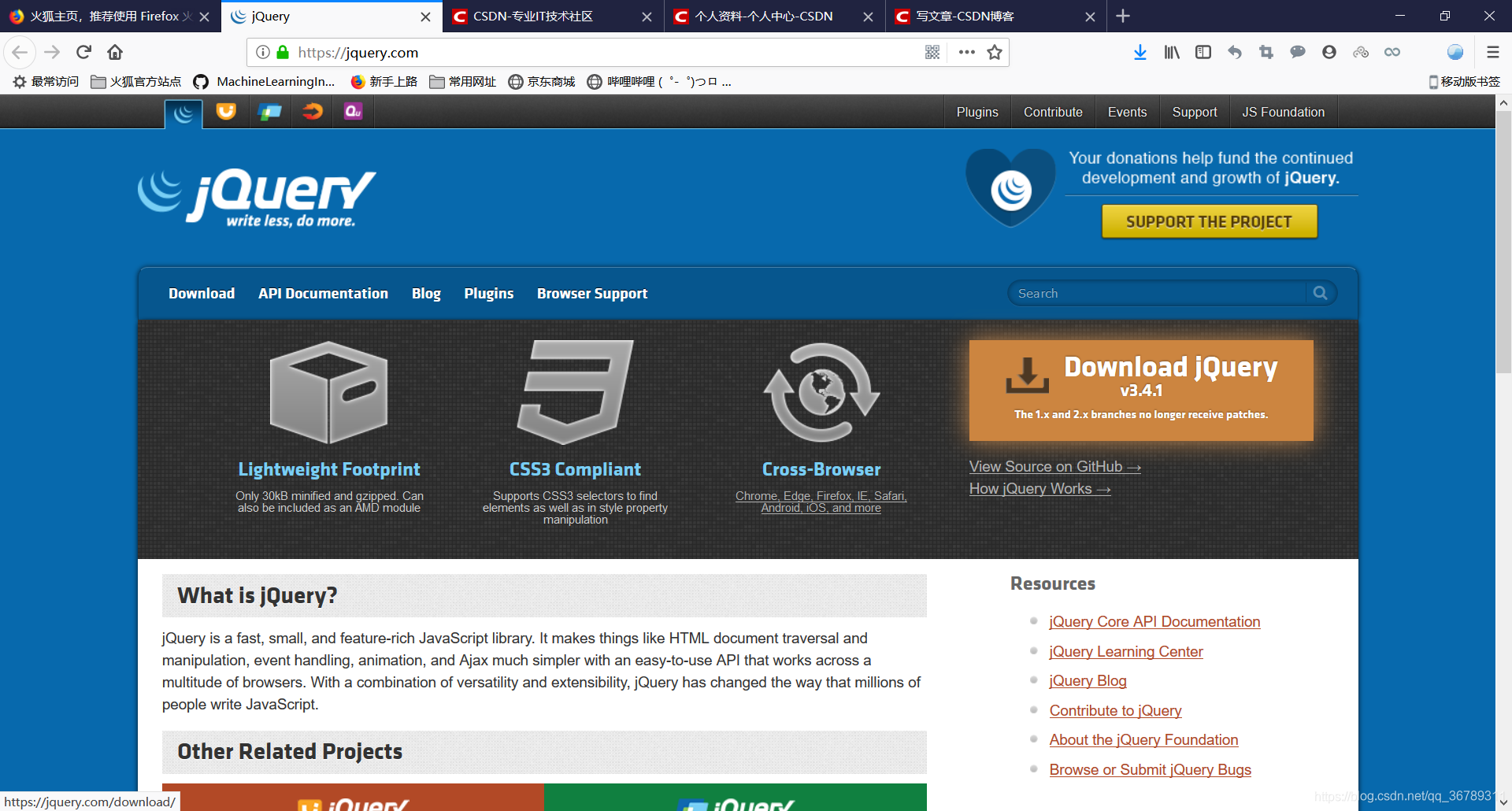Toggle the sidebar icon in toolbar
1512x811 pixels.
coord(1203,52)
